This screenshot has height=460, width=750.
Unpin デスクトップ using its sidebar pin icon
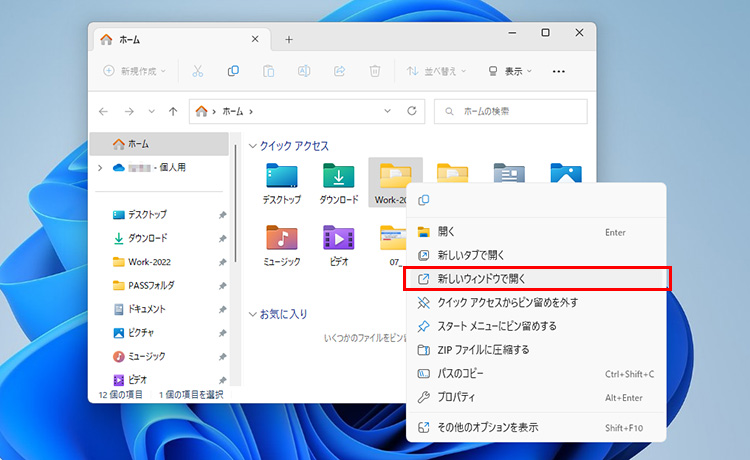(222, 215)
